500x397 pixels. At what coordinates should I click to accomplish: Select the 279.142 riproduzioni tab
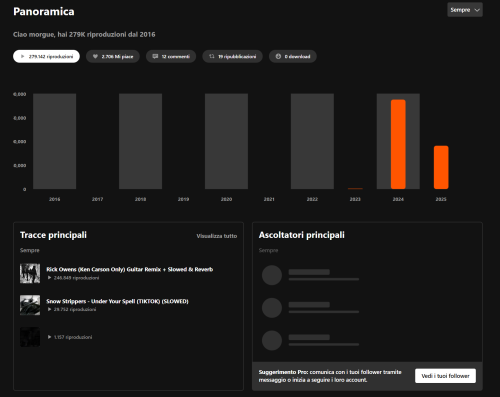tap(46, 56)
